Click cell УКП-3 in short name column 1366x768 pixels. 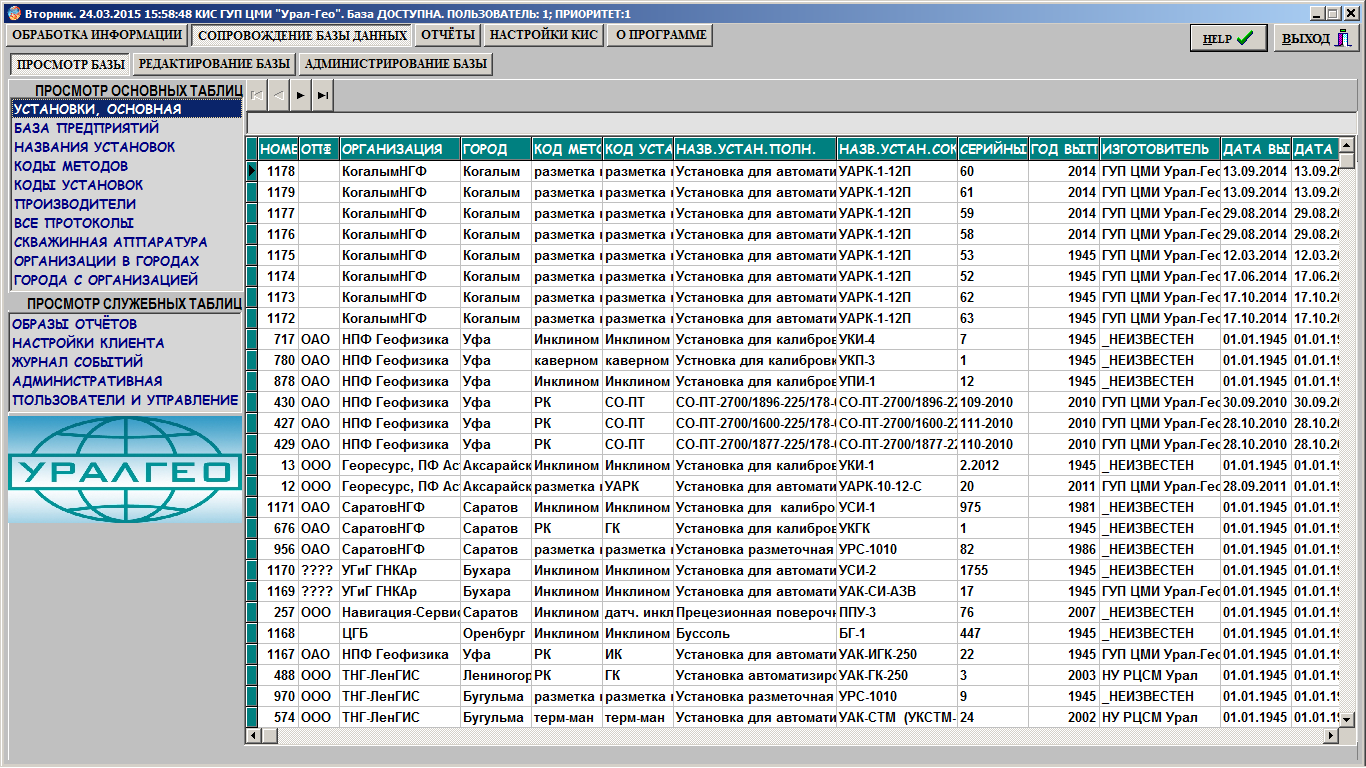pyautogui.click(x=896, y=360)
